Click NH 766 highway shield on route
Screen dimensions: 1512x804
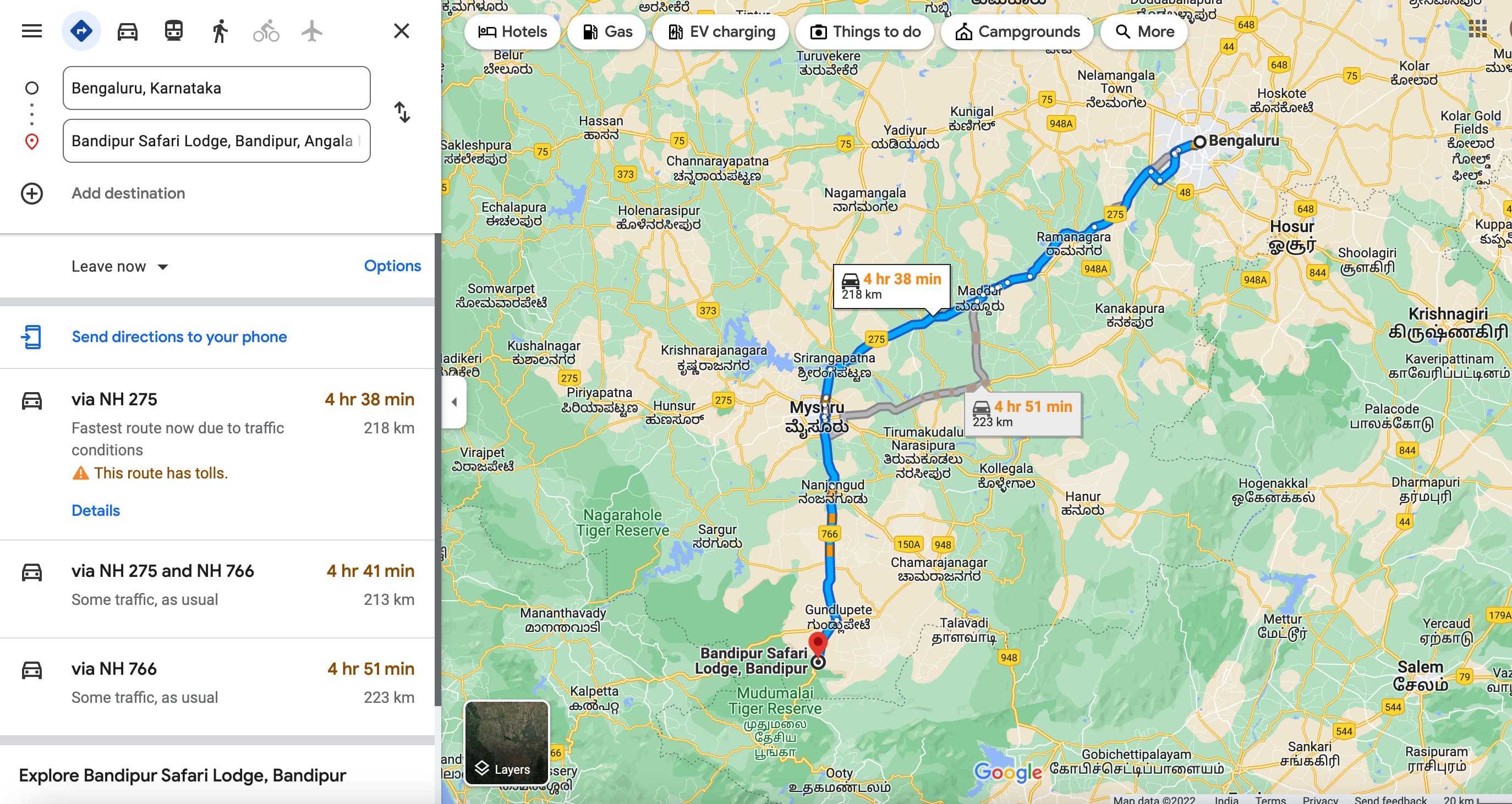coord(829,533)
